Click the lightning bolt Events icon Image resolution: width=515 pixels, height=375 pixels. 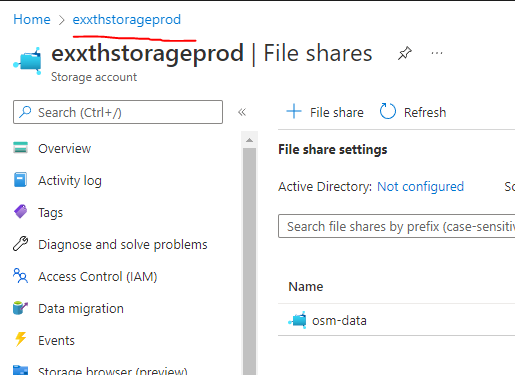(21, 339)
